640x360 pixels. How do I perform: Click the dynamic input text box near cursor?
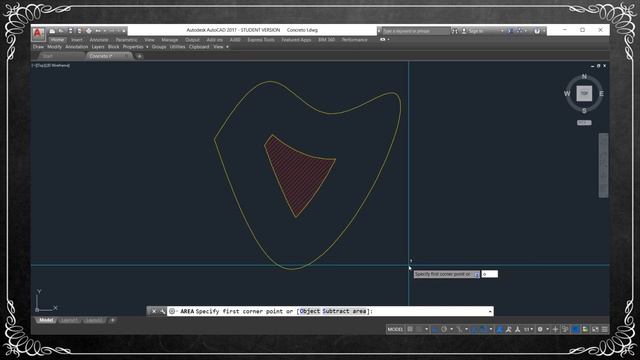coord(490,274)
